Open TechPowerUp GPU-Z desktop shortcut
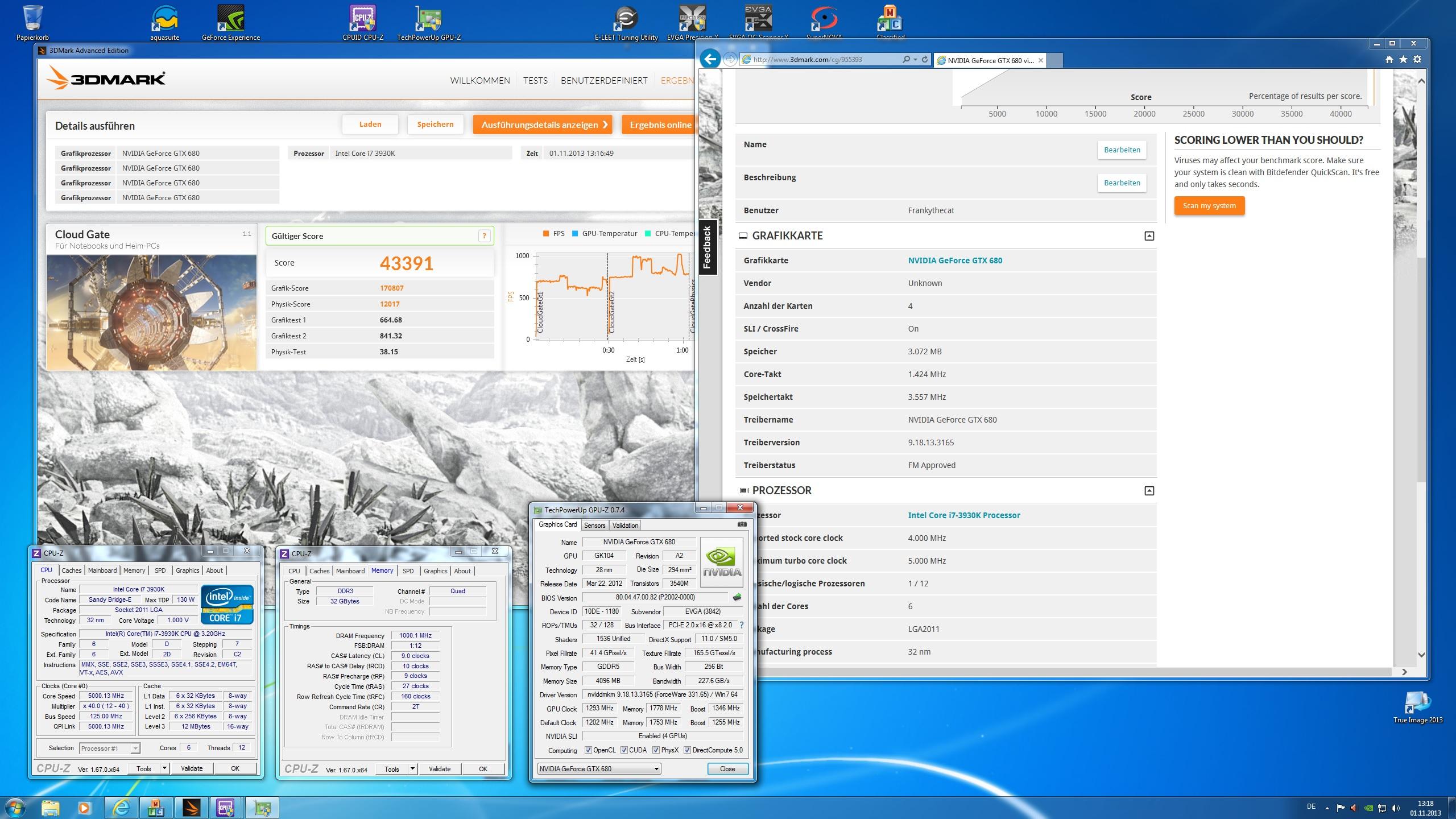The image size is (1456, 819). tap(428, 23)
